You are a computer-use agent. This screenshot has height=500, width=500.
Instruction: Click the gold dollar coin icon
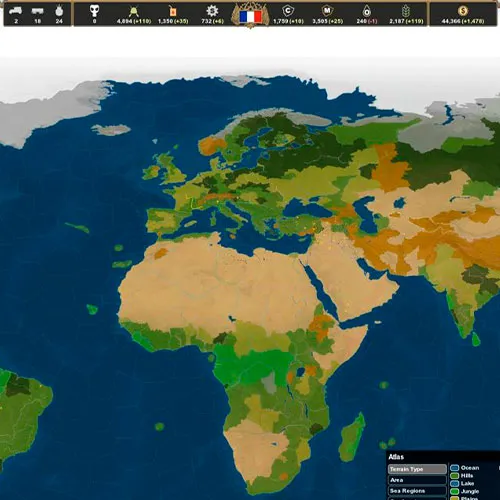[463, 11]
